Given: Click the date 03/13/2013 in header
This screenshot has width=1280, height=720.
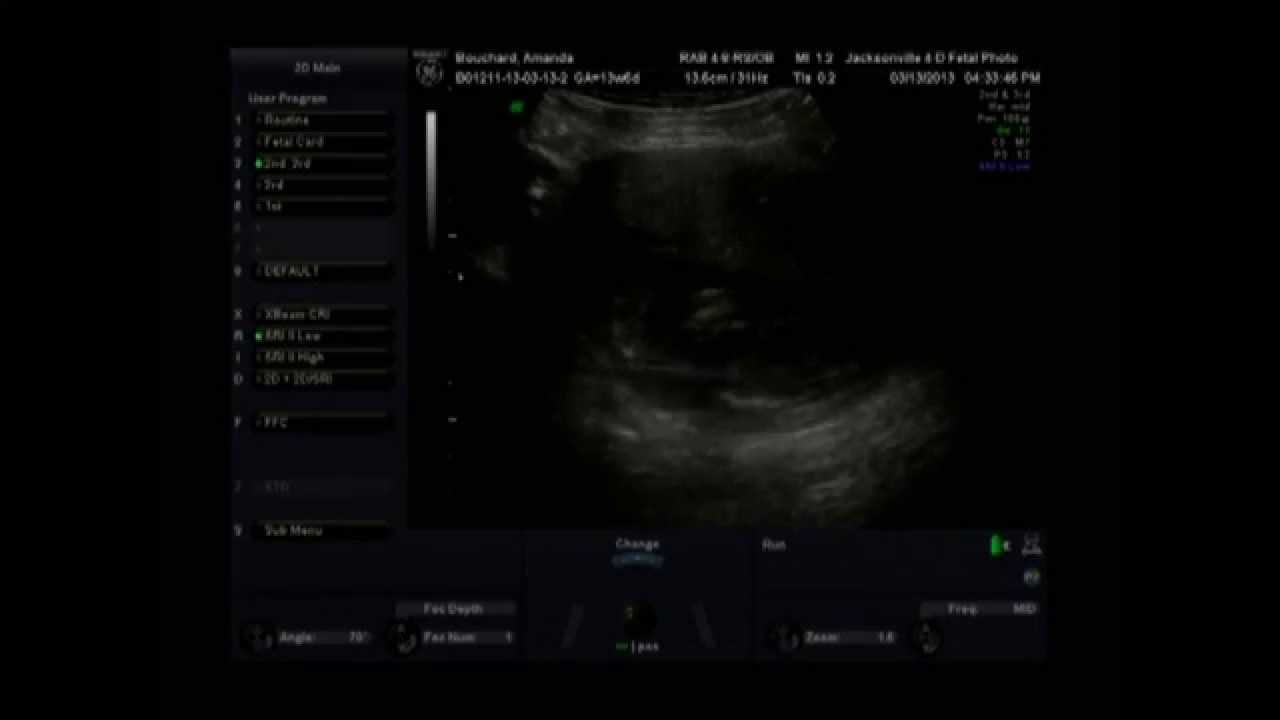Looking at the screenshot, I should (x=922, y=78).
